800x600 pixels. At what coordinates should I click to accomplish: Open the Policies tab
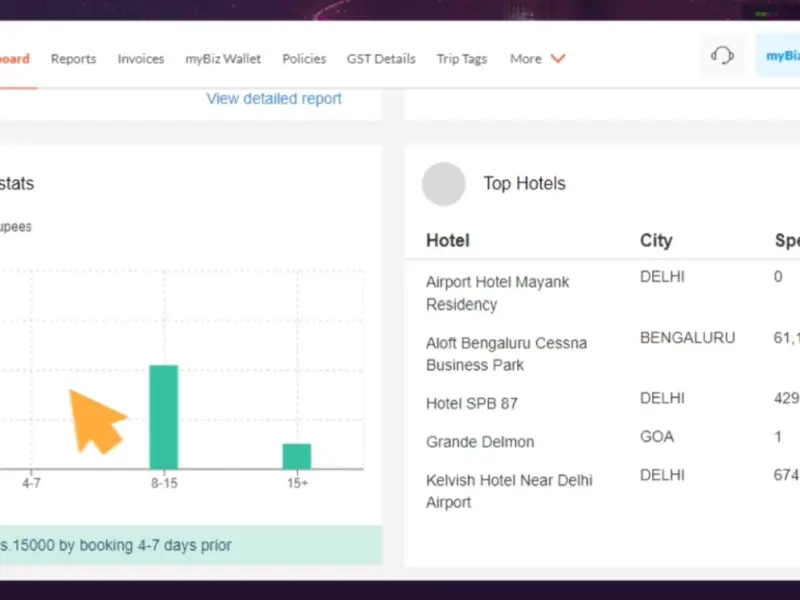coord(304,59)
